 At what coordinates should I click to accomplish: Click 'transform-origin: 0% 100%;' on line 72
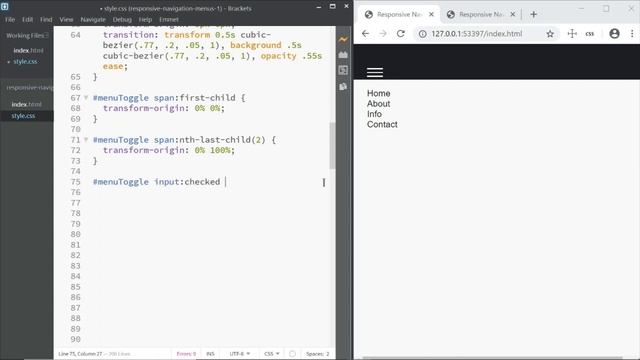[x=169, y=150]
